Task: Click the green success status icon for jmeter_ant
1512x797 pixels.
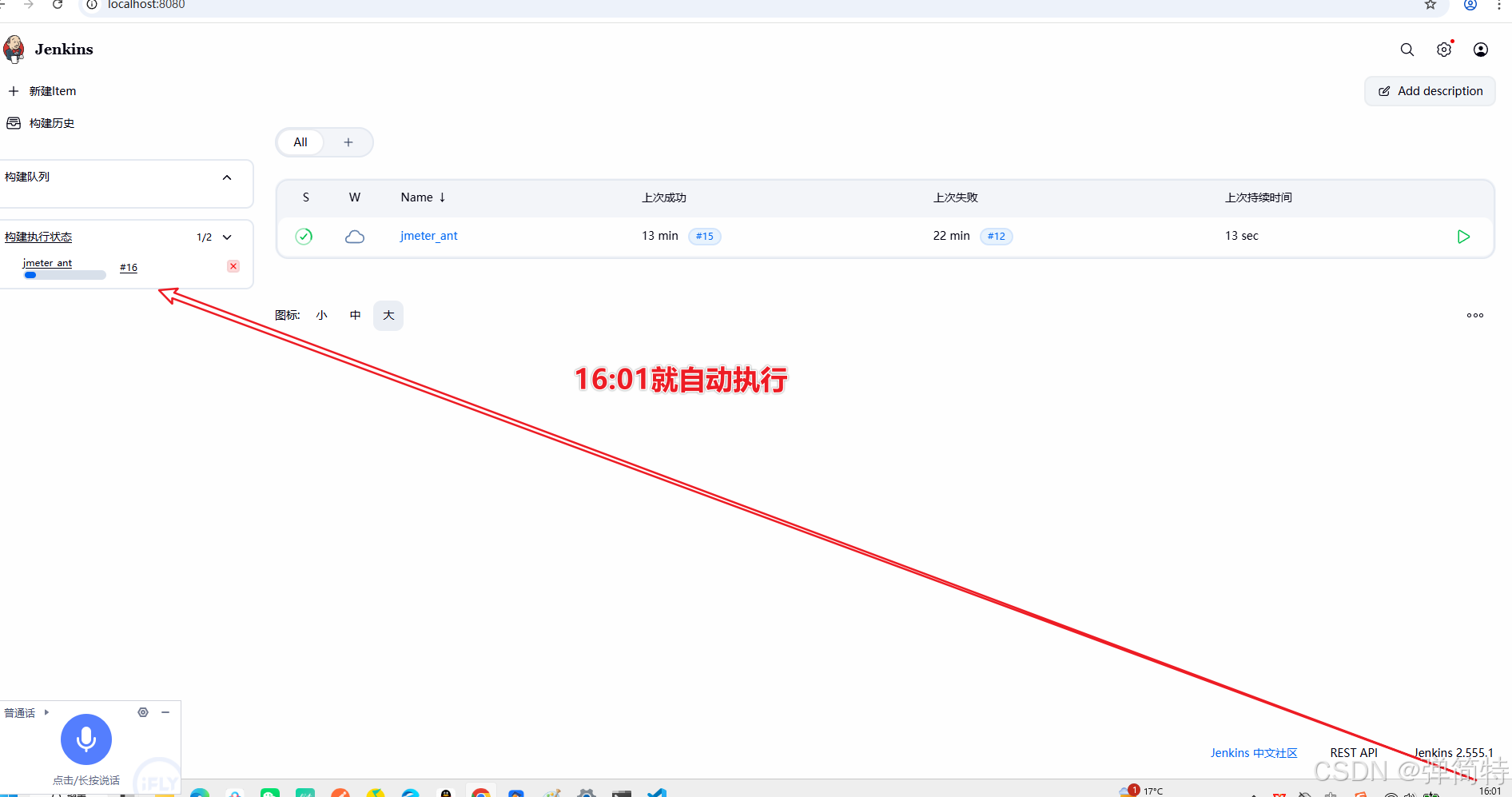Action: (x=304, y=236)
